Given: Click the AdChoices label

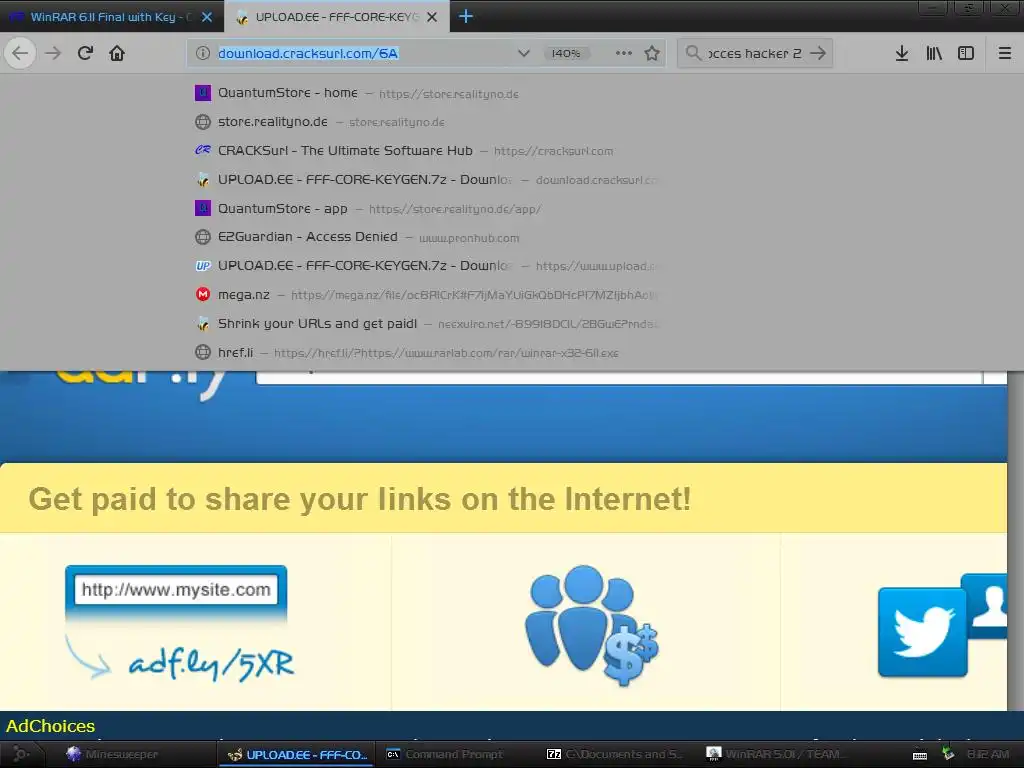Looking at the screenshot, I should tap(50, 726).
